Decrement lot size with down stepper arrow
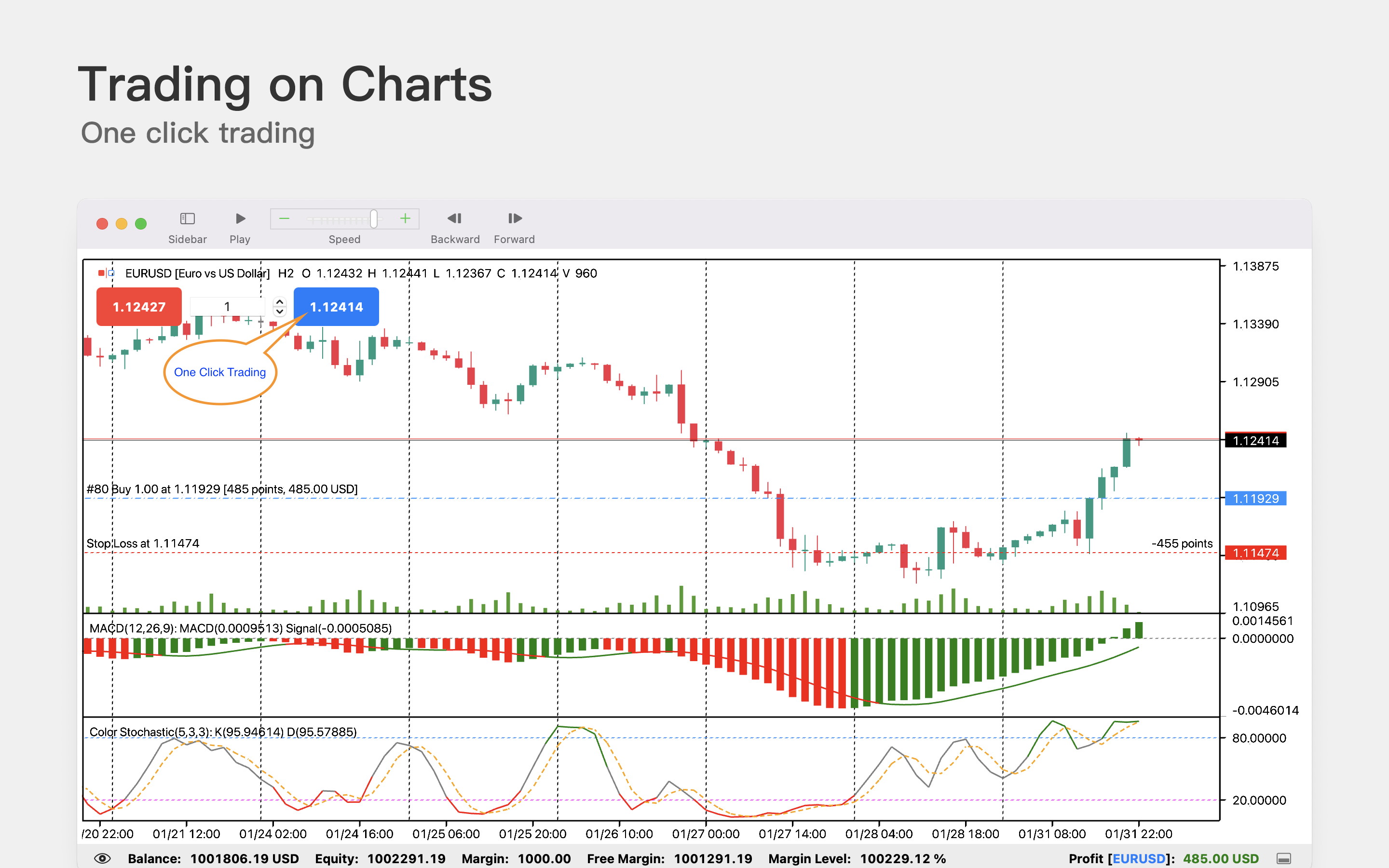The image size is (1389, 868). (x=280, y=312)
